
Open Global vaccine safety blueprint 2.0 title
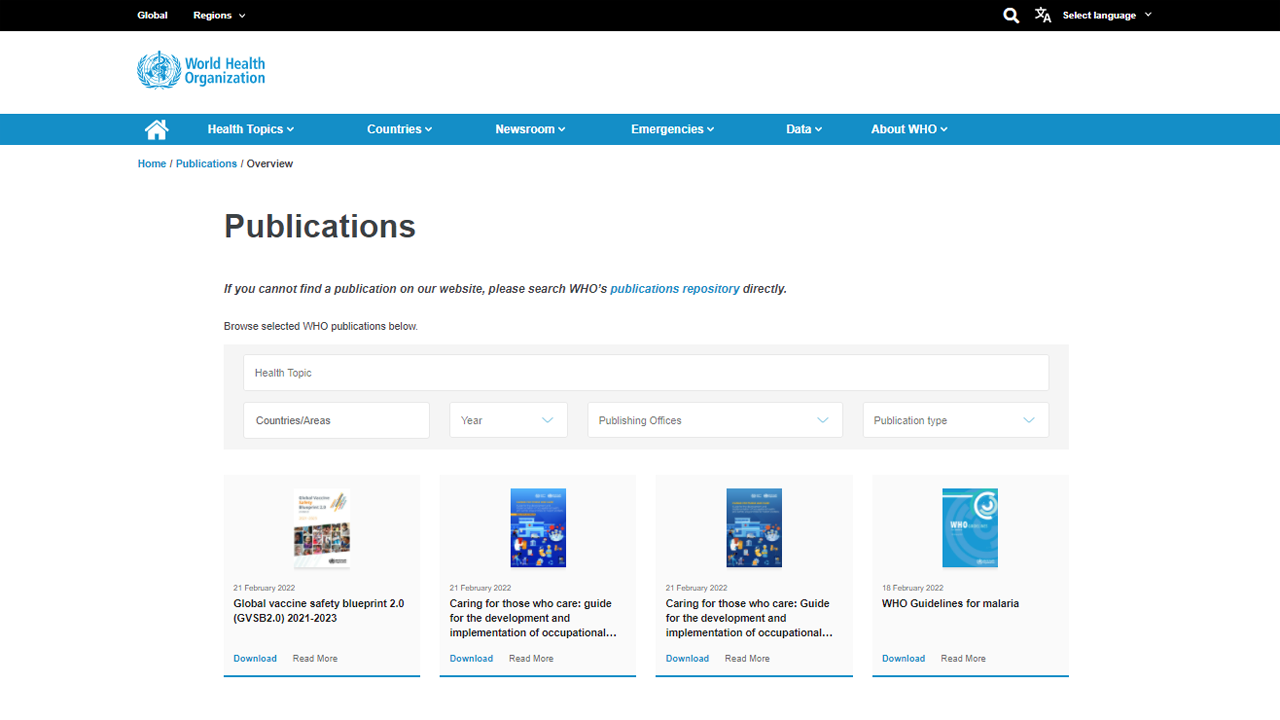tap(319, 611)
